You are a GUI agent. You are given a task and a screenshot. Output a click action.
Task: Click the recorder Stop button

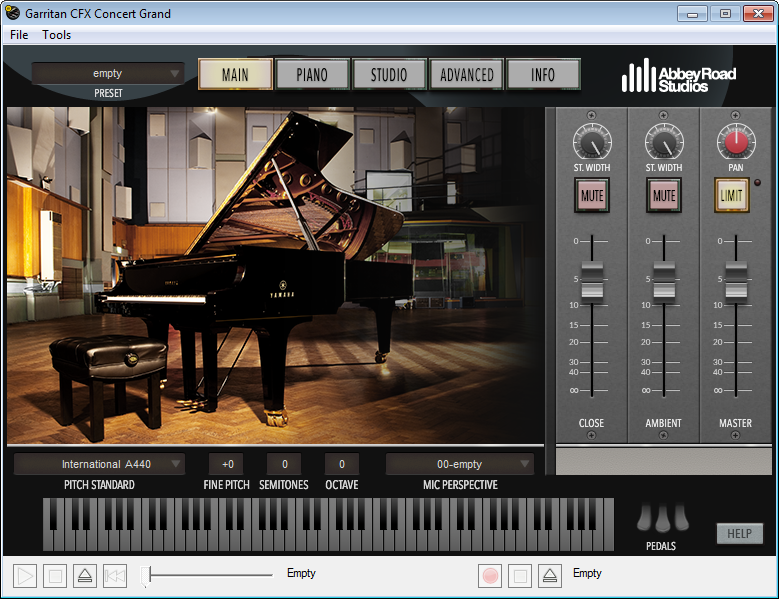coord(520,576)
